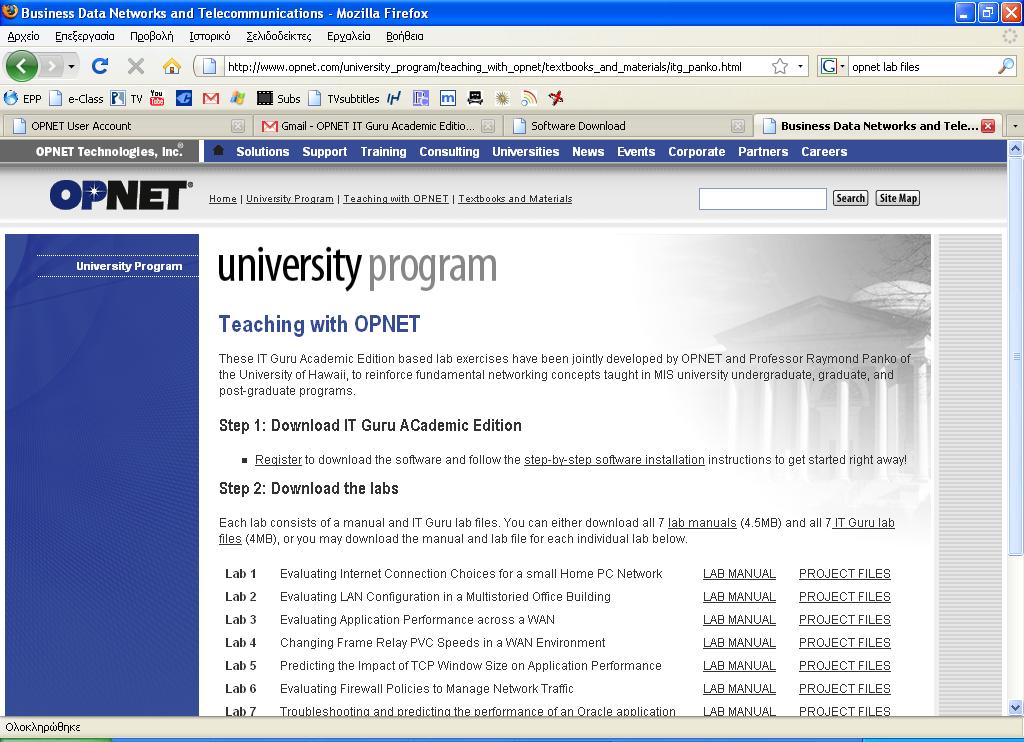1024x742 pixels.
Task: Open the list all tabs dropdown
Action: click(1015, 125)
